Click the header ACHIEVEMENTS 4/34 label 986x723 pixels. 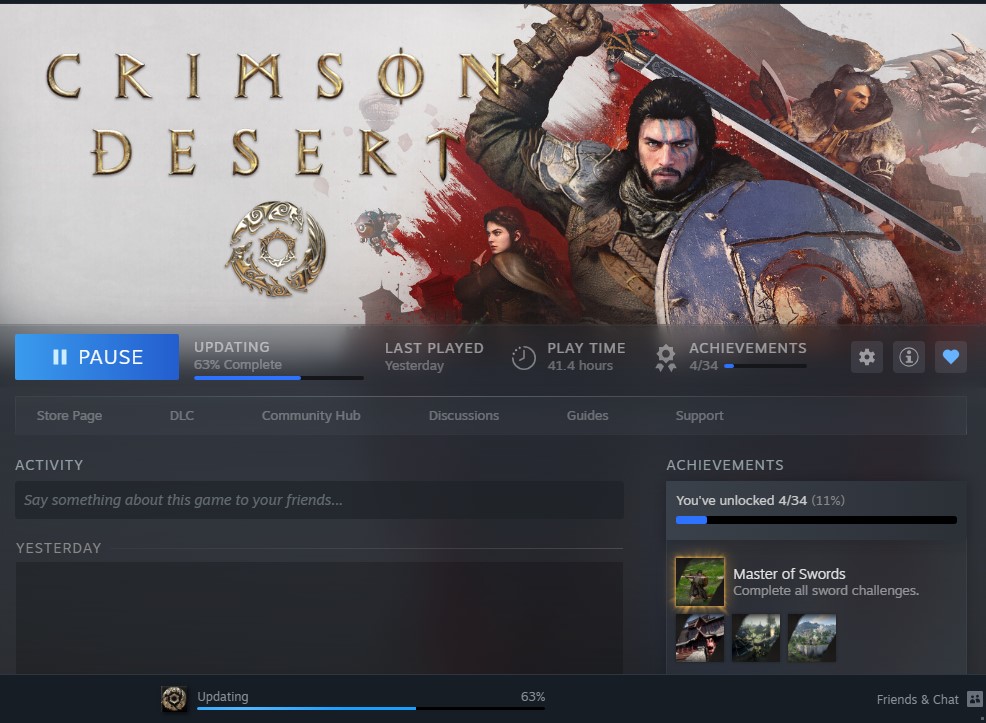748,356
